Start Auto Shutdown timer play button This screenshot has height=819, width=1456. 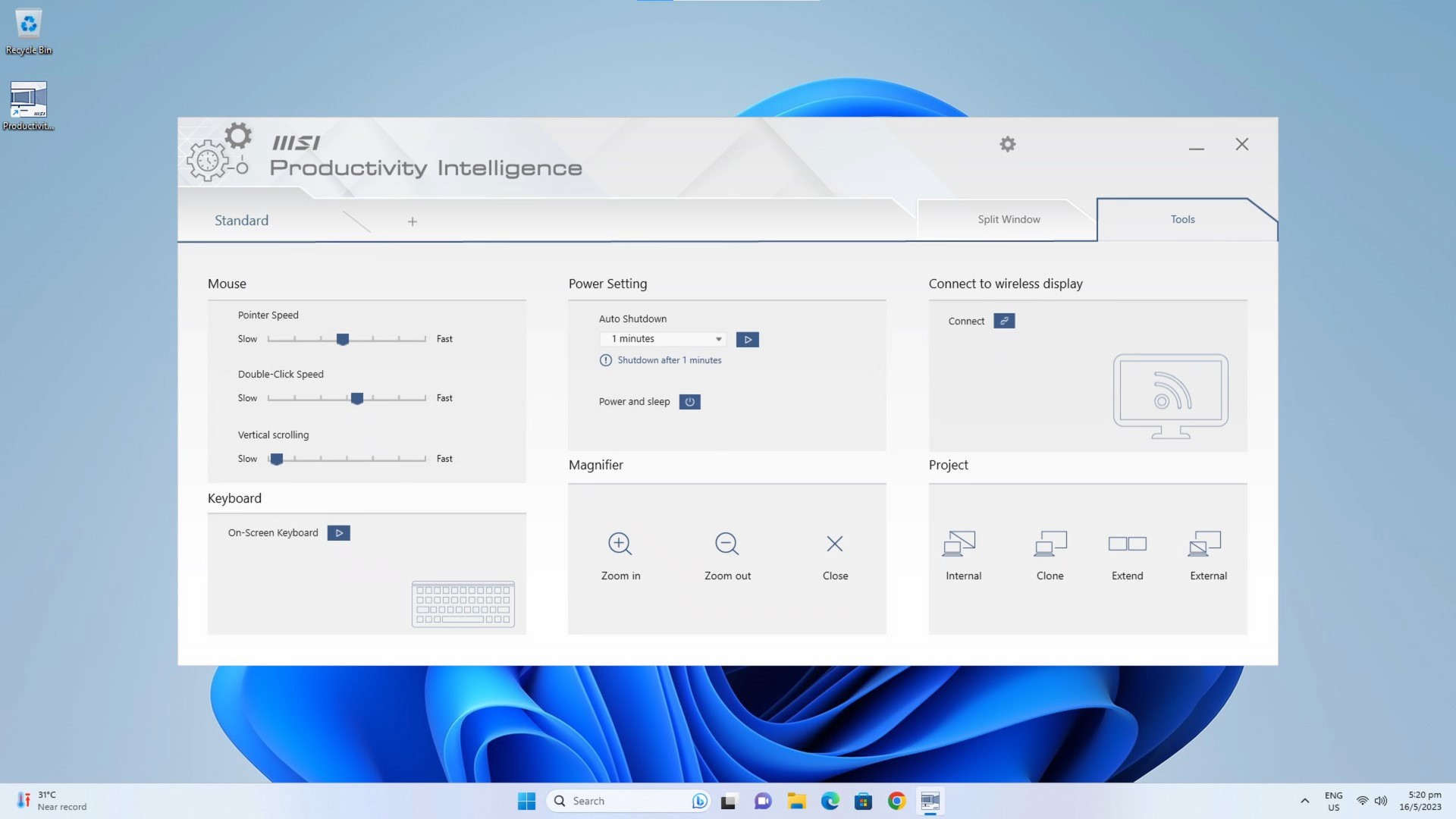748,340
